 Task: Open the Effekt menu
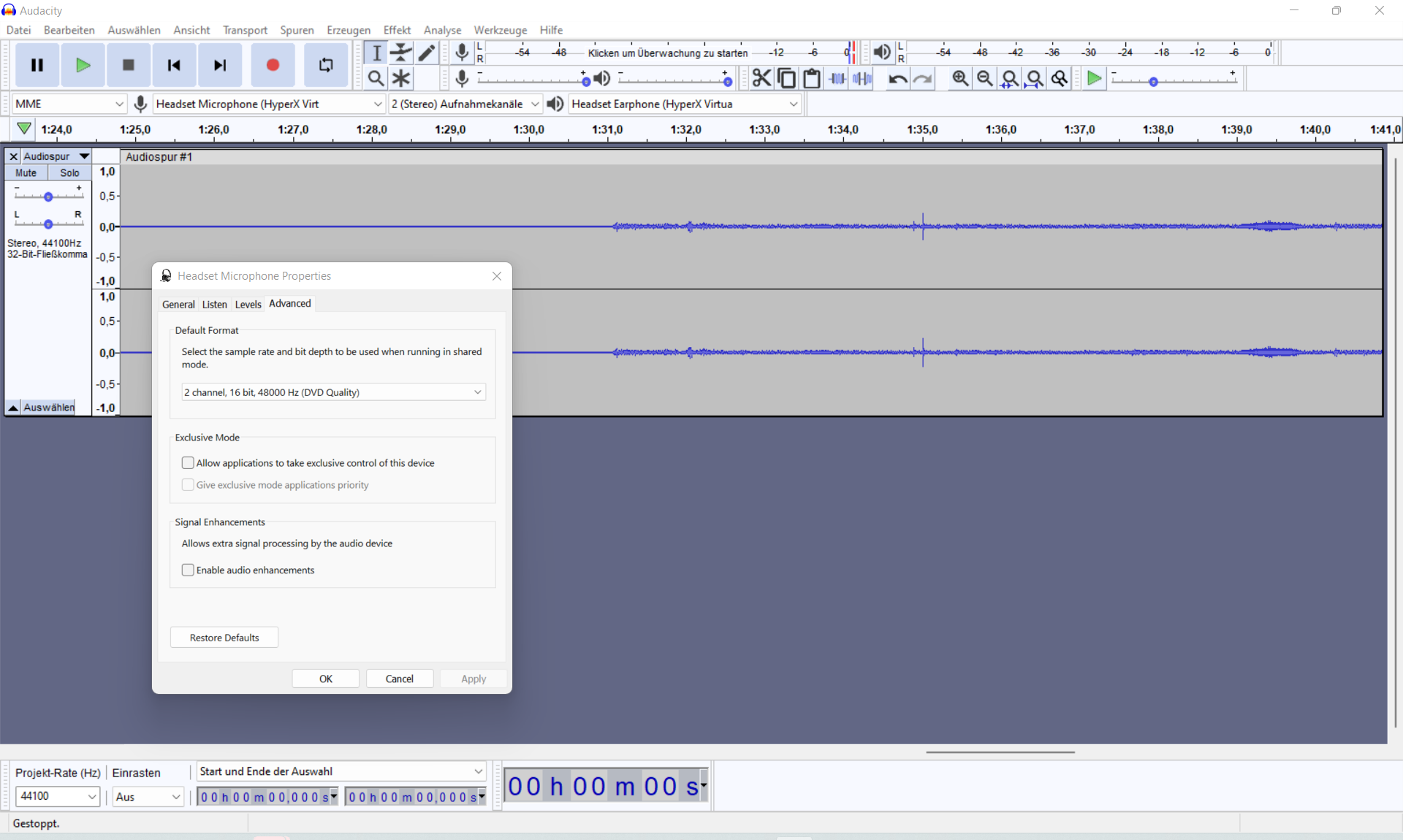(397, 30)
